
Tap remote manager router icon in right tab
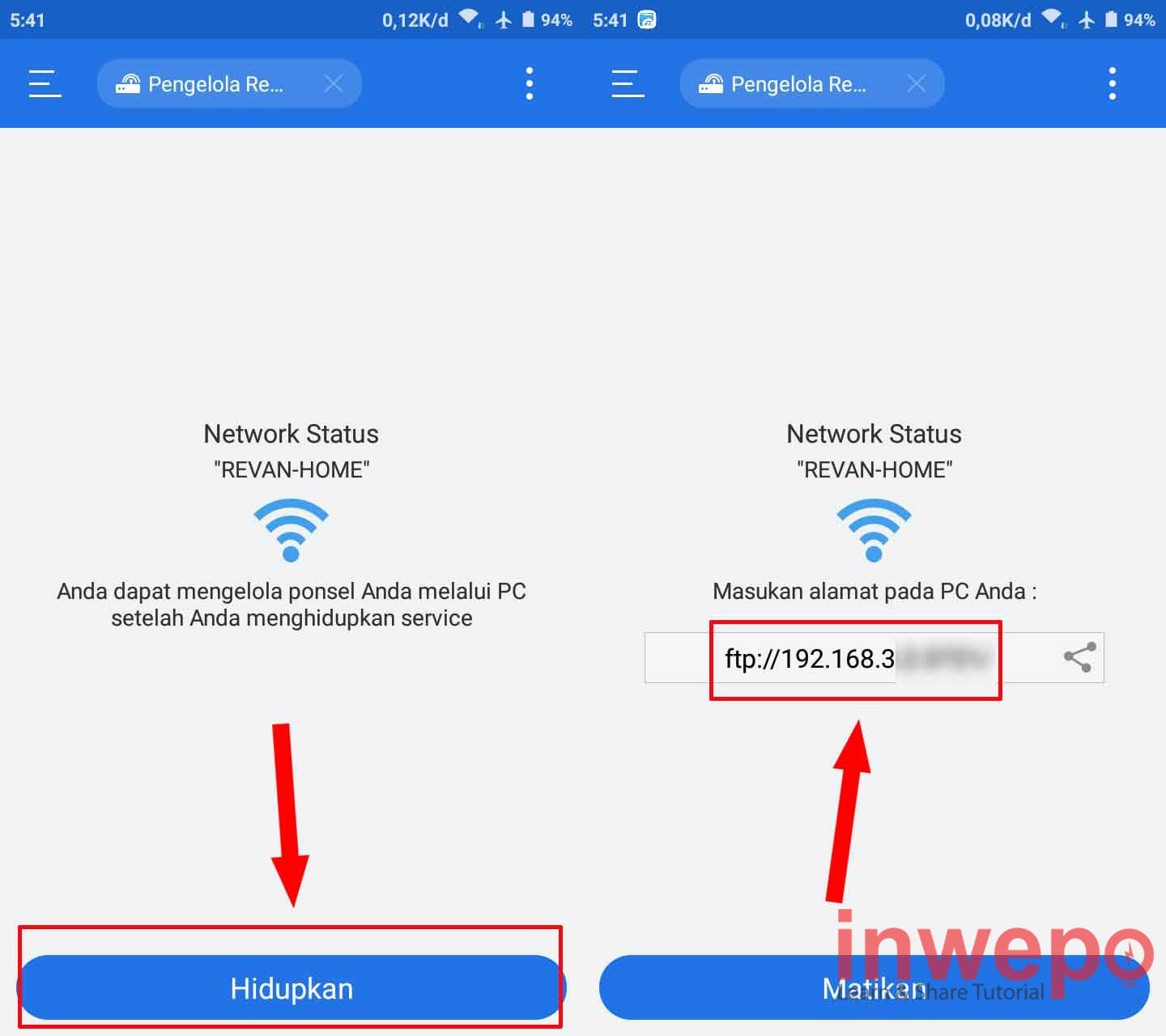pyautogui.click(x=711, y=83)
